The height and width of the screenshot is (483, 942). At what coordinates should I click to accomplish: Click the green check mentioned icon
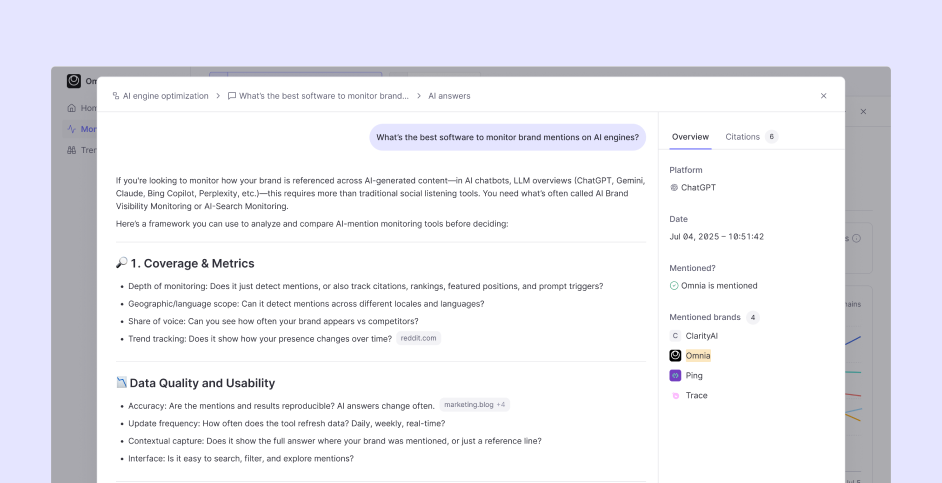click(674, 286)
